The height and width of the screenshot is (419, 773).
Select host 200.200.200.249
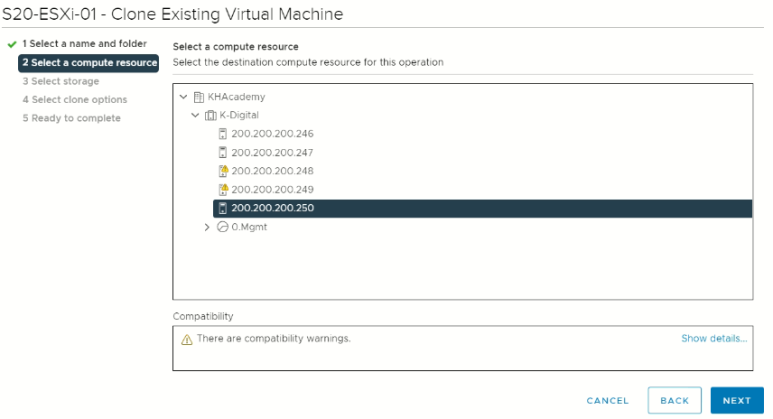(x=273, y=189)
